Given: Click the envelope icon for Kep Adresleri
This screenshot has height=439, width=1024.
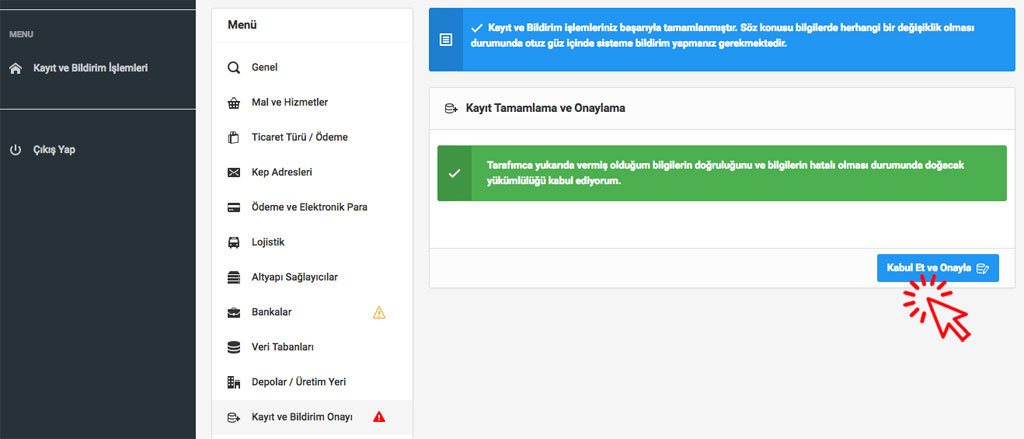Looking at the screenshot, I should [x=234, y=173].
